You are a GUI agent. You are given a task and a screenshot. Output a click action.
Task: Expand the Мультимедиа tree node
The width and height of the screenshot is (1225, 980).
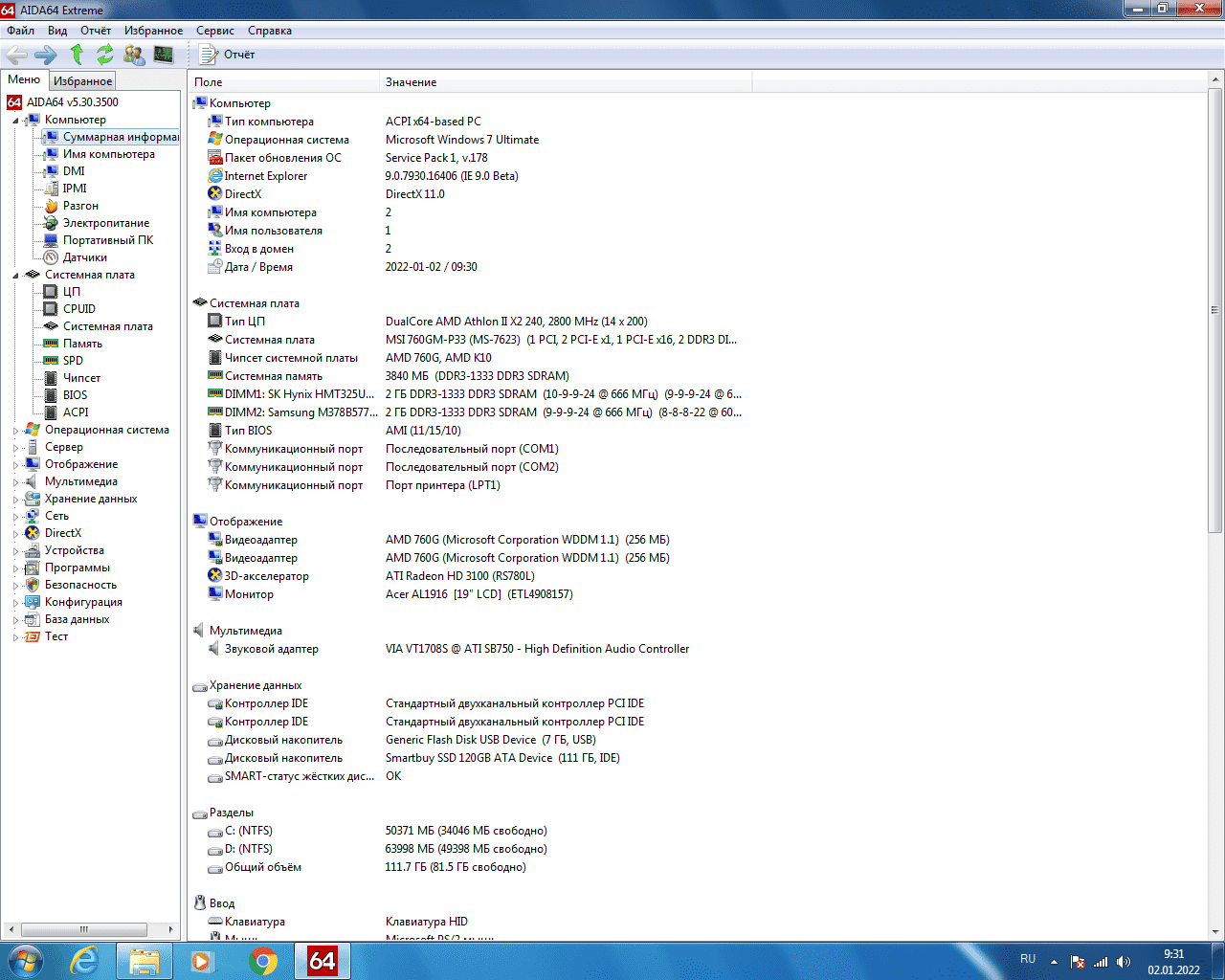click(15, 482)
